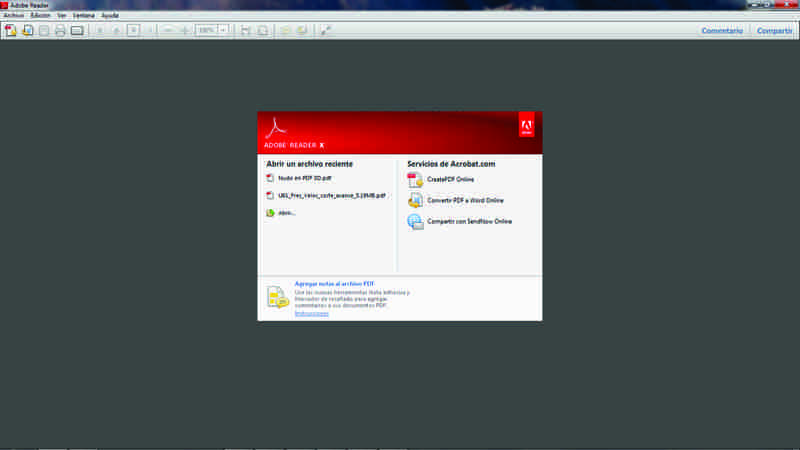The image size is (800, 450).
Task: Click the Create PDF online toolbar icon
Action: [11, 31]
